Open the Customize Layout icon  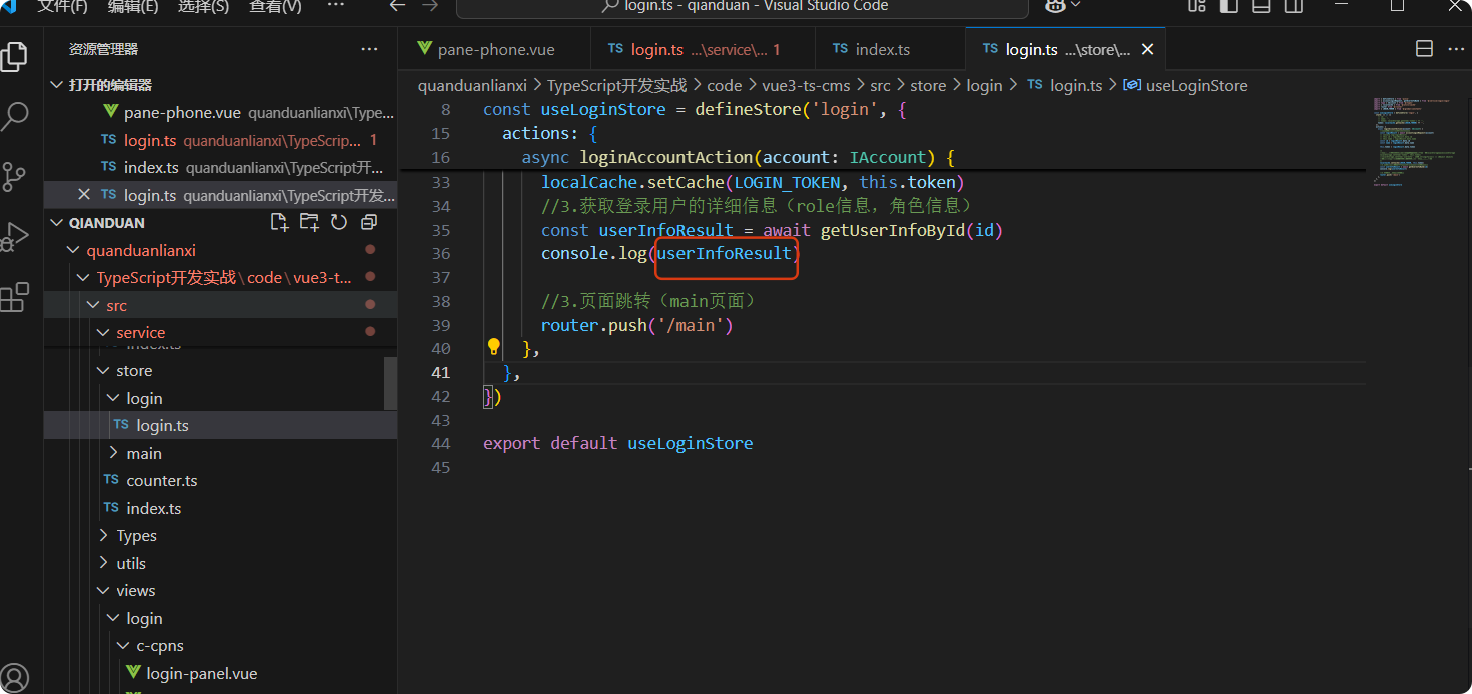tap(1196, 6)
